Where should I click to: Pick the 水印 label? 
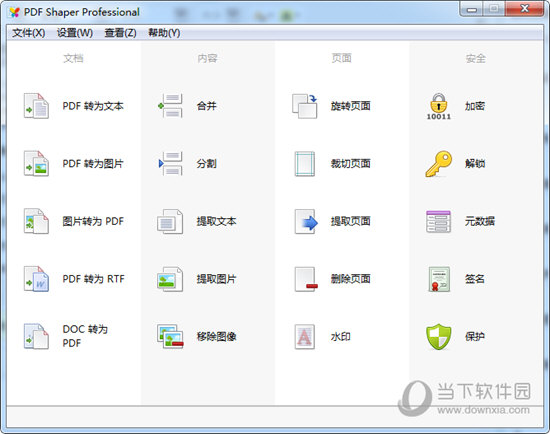click(341, 336)
